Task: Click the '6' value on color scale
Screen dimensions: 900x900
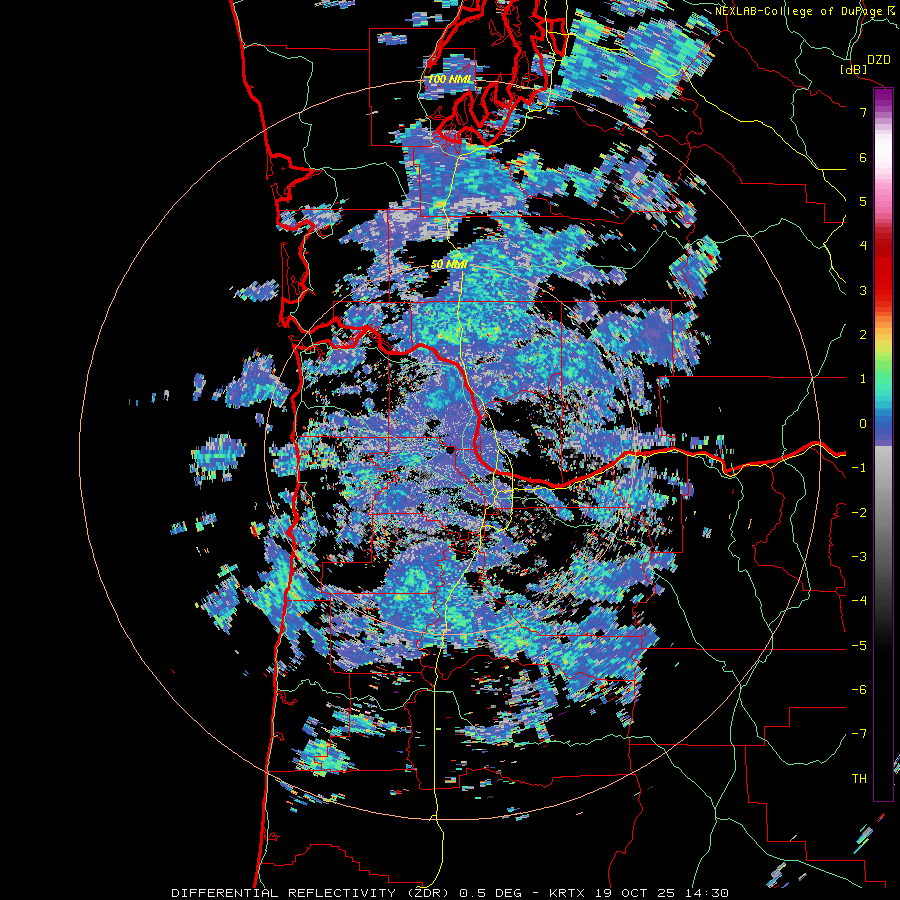Action: (x=863, y=157)
